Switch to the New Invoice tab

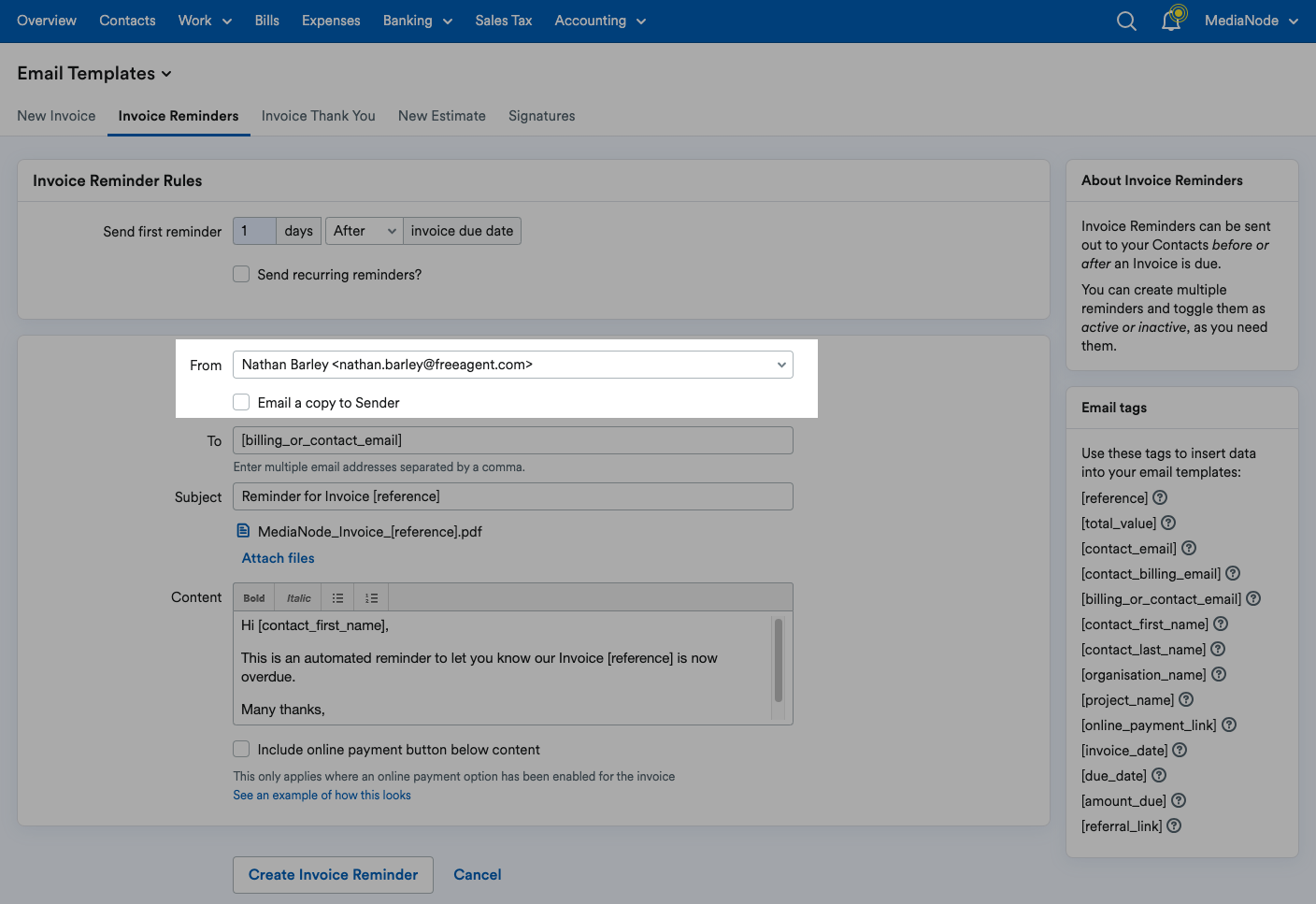pos(56,116)
